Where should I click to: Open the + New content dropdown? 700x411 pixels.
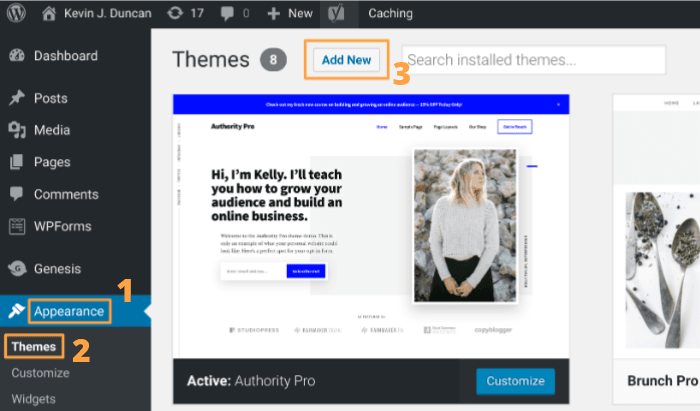coord(290,14)
